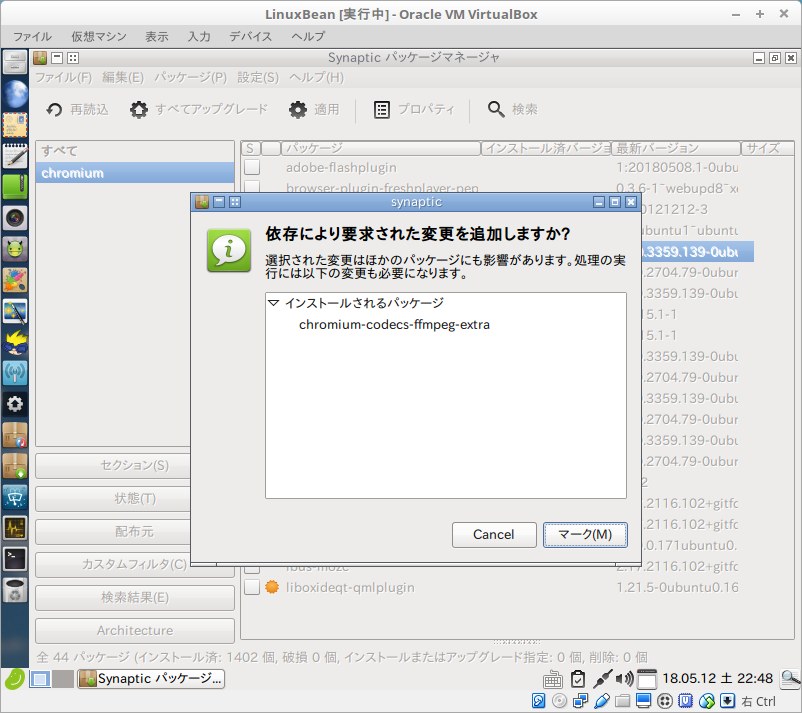Open the mail envelope icon in the dock
Screen dimensions: 802x713
click(x=15, y=125)
